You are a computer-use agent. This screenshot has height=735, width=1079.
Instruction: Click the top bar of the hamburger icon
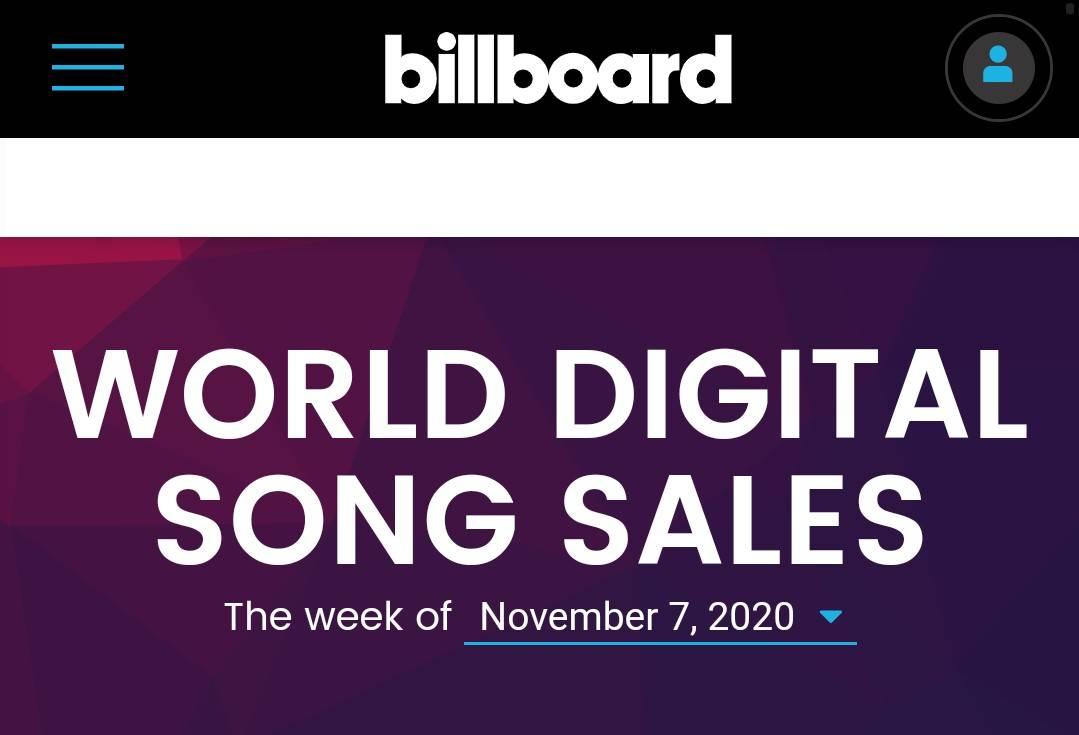88,46
